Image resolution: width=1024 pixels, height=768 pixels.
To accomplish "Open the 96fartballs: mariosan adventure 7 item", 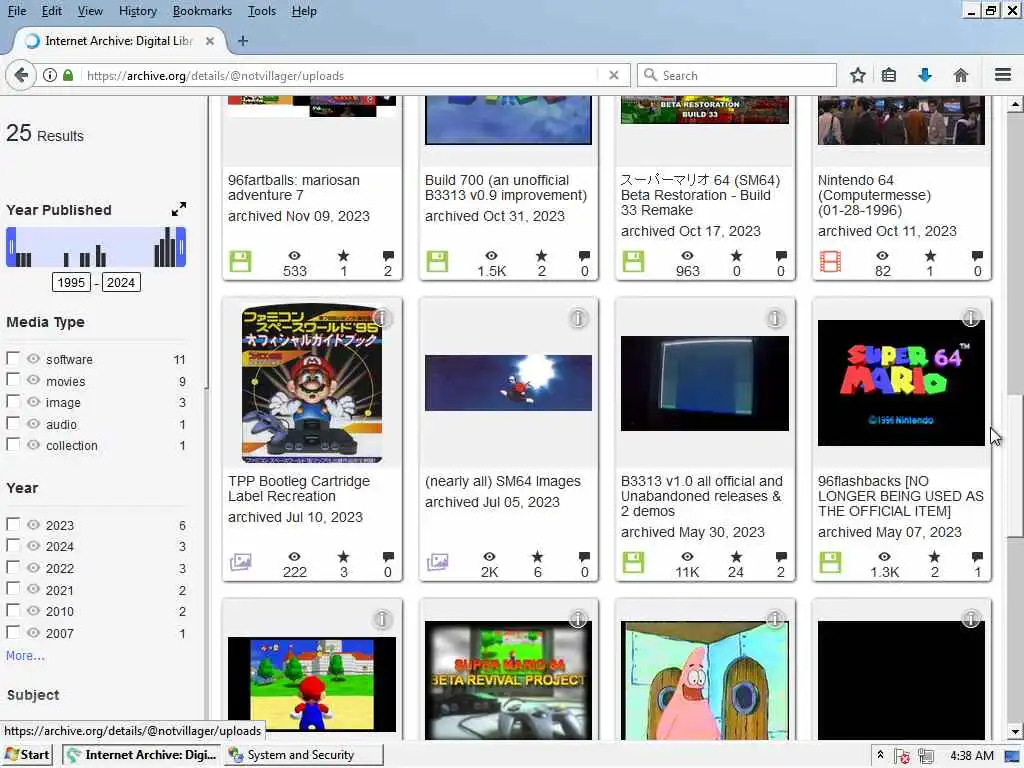I will [293, 187].
